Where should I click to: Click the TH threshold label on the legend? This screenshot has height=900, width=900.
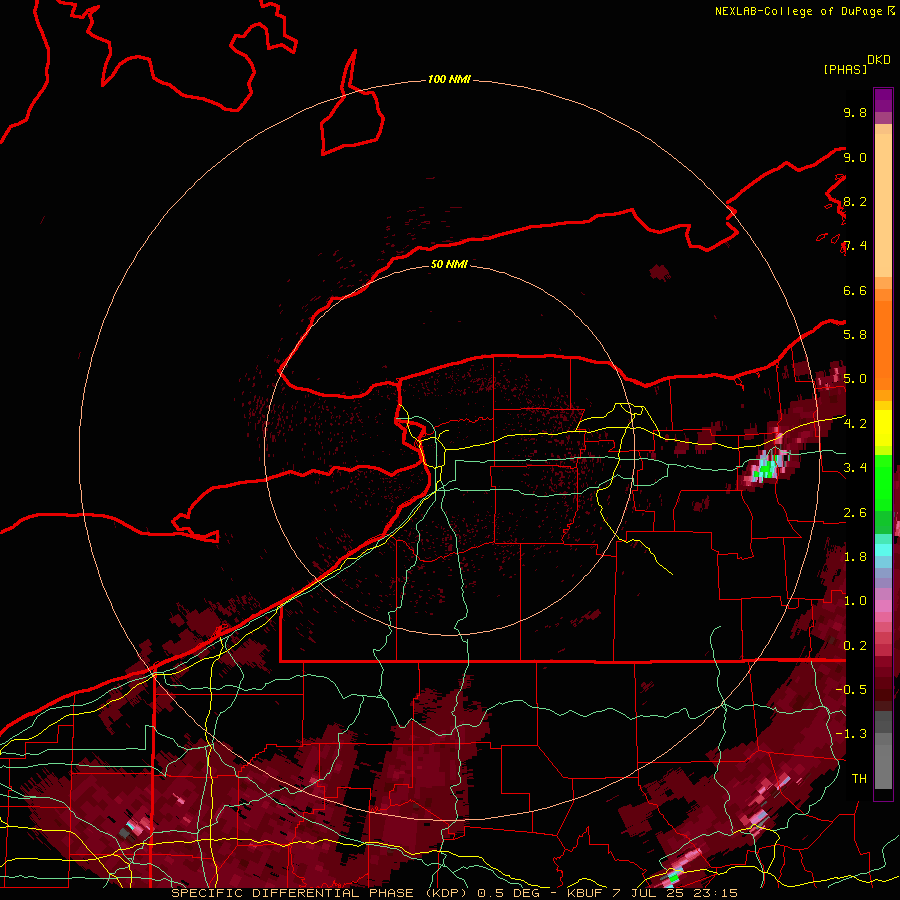(x=859, y=778)
